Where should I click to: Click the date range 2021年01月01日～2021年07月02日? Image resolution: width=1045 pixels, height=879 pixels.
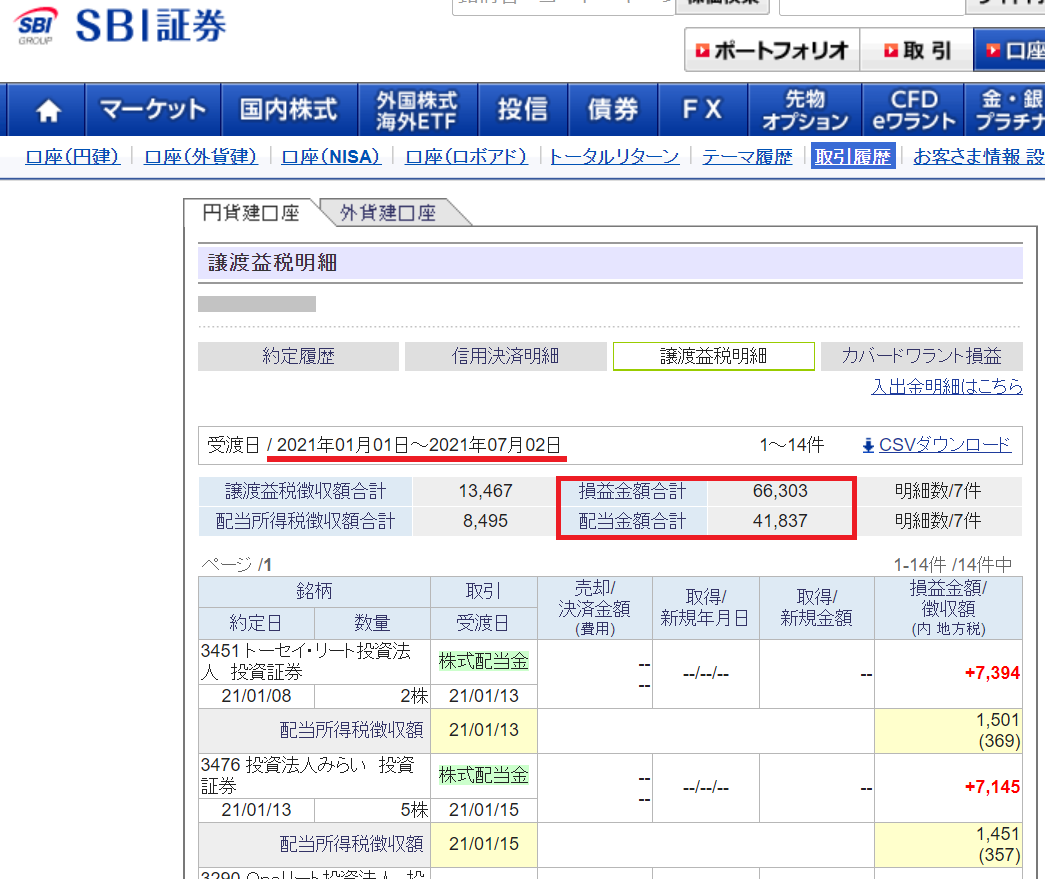pos(419,444)
